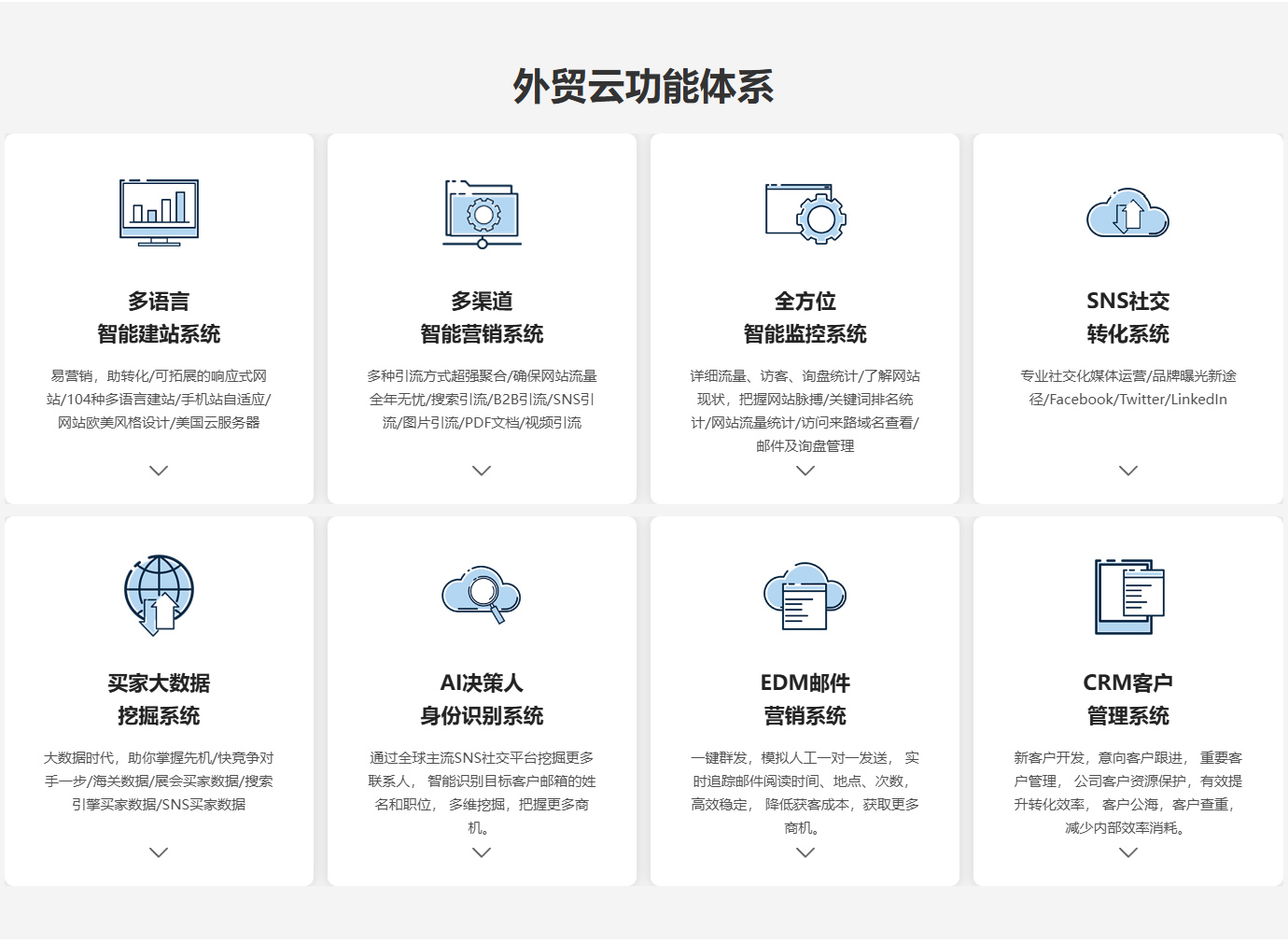Click the folder gear icon for 多渠道
The image size is (1288, 943).
tap(482, 215)
